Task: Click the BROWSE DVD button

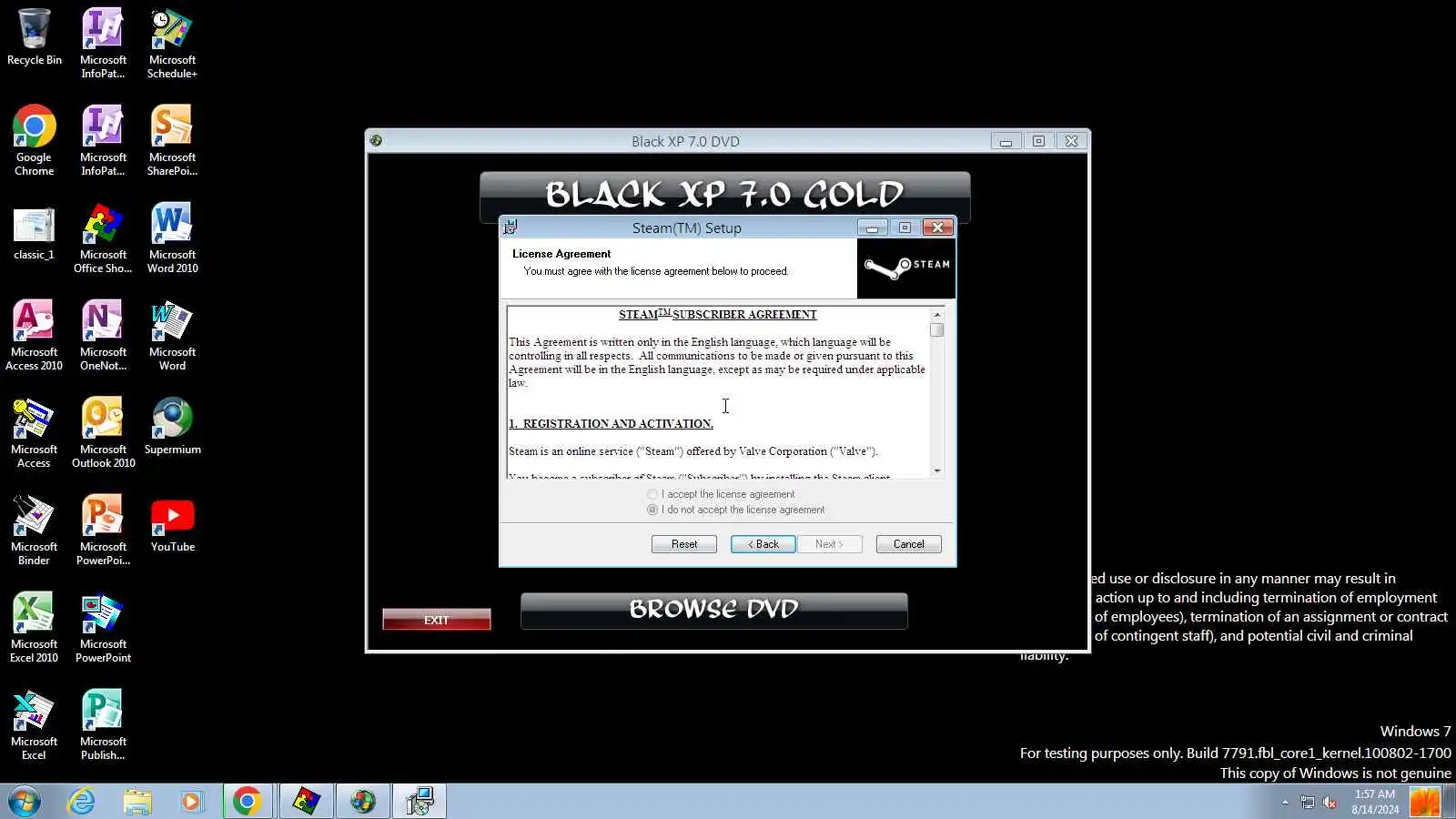Action: point(714,610)
